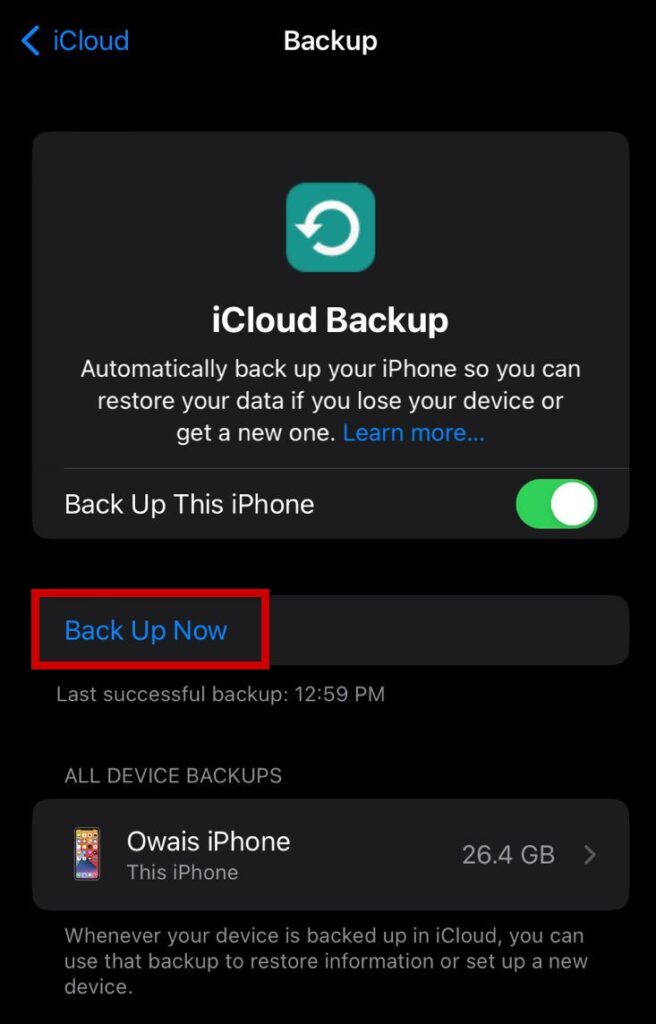Screen dimensions: 656x1024
Task: Tap the Owais iPhone device thumbnail
Action: 87,854
